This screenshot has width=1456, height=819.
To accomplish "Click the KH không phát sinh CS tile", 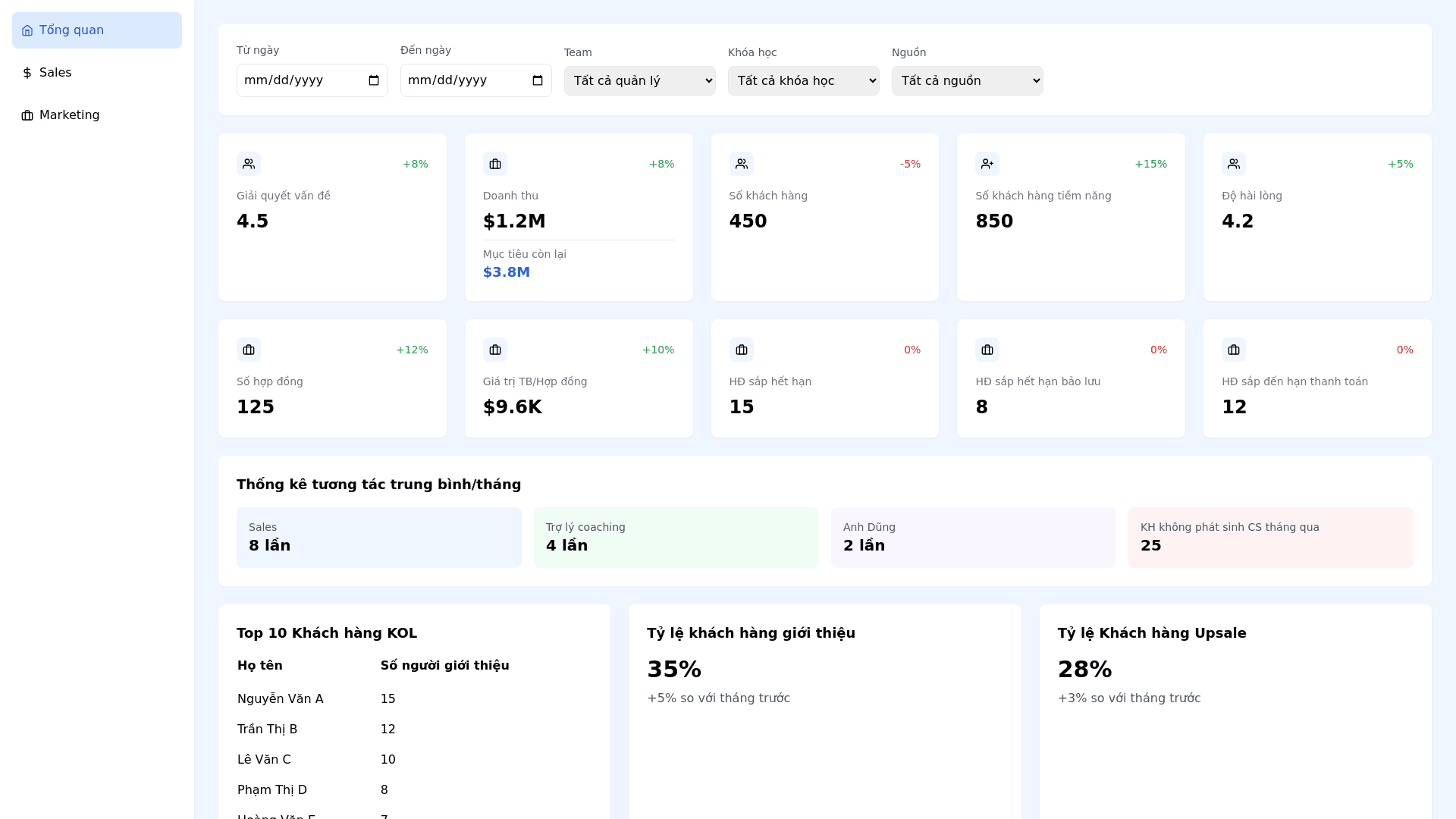I will coord(1270,537).
